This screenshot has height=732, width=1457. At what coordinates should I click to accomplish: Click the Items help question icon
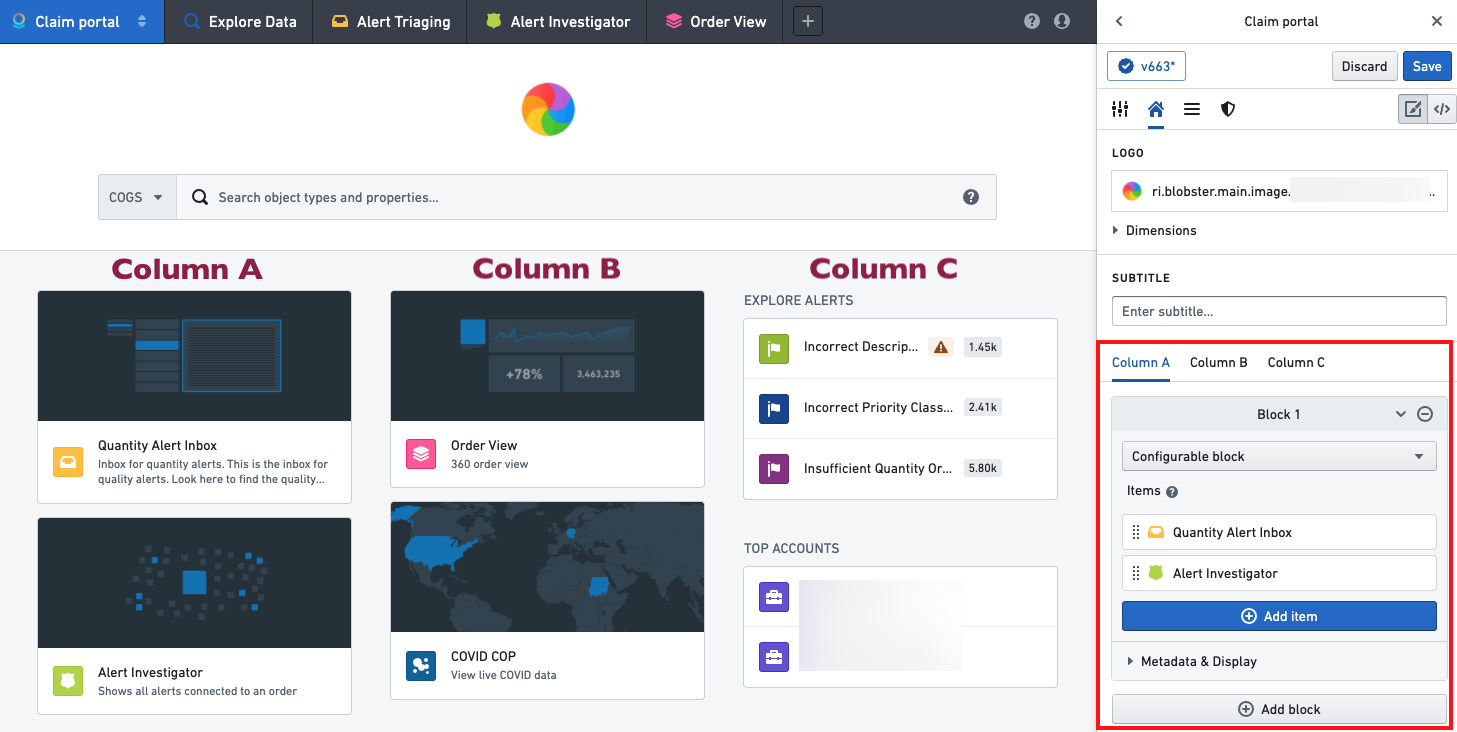(x=1172, y=492)
